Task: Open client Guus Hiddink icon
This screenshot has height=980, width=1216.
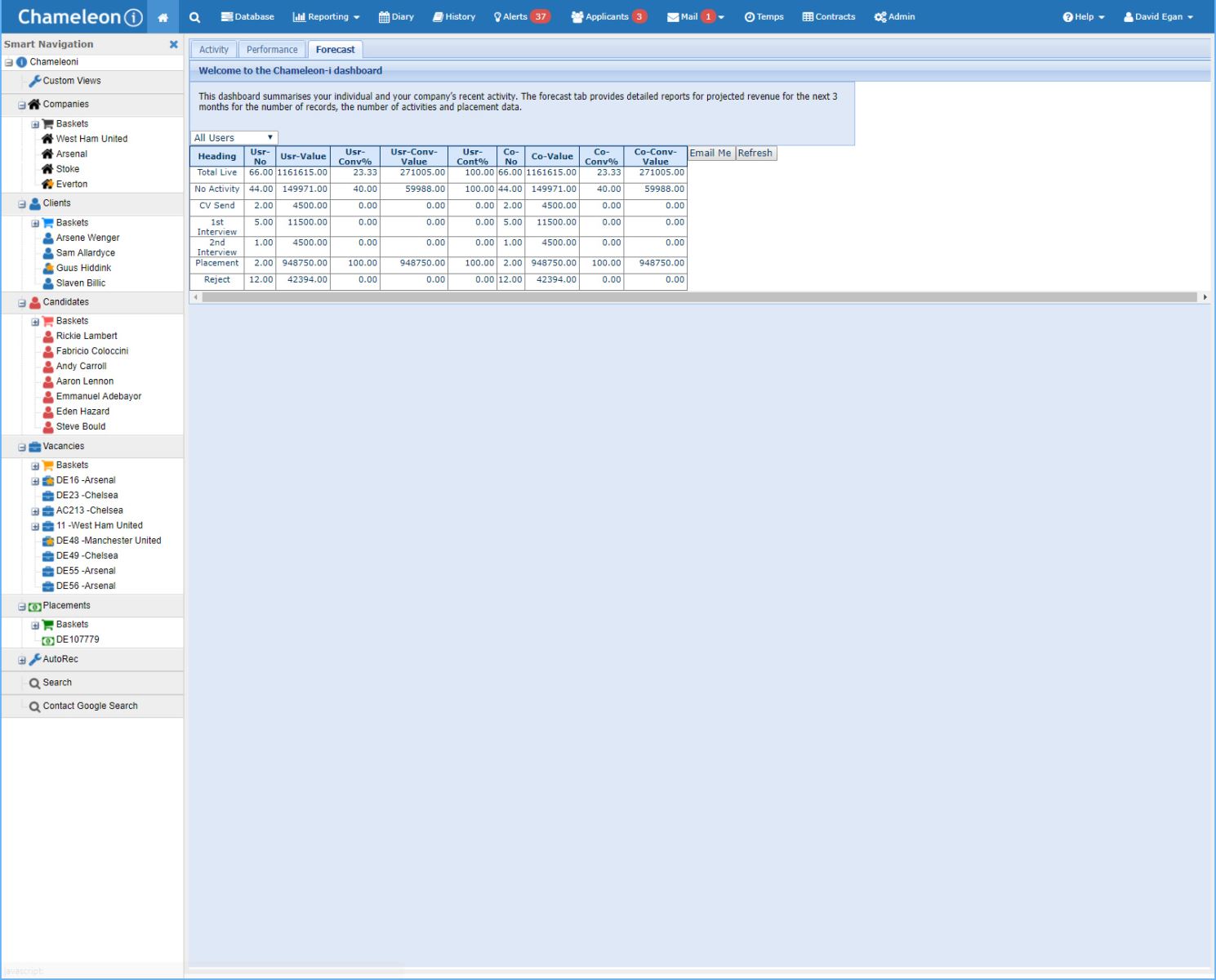Action: click(47, 268)
